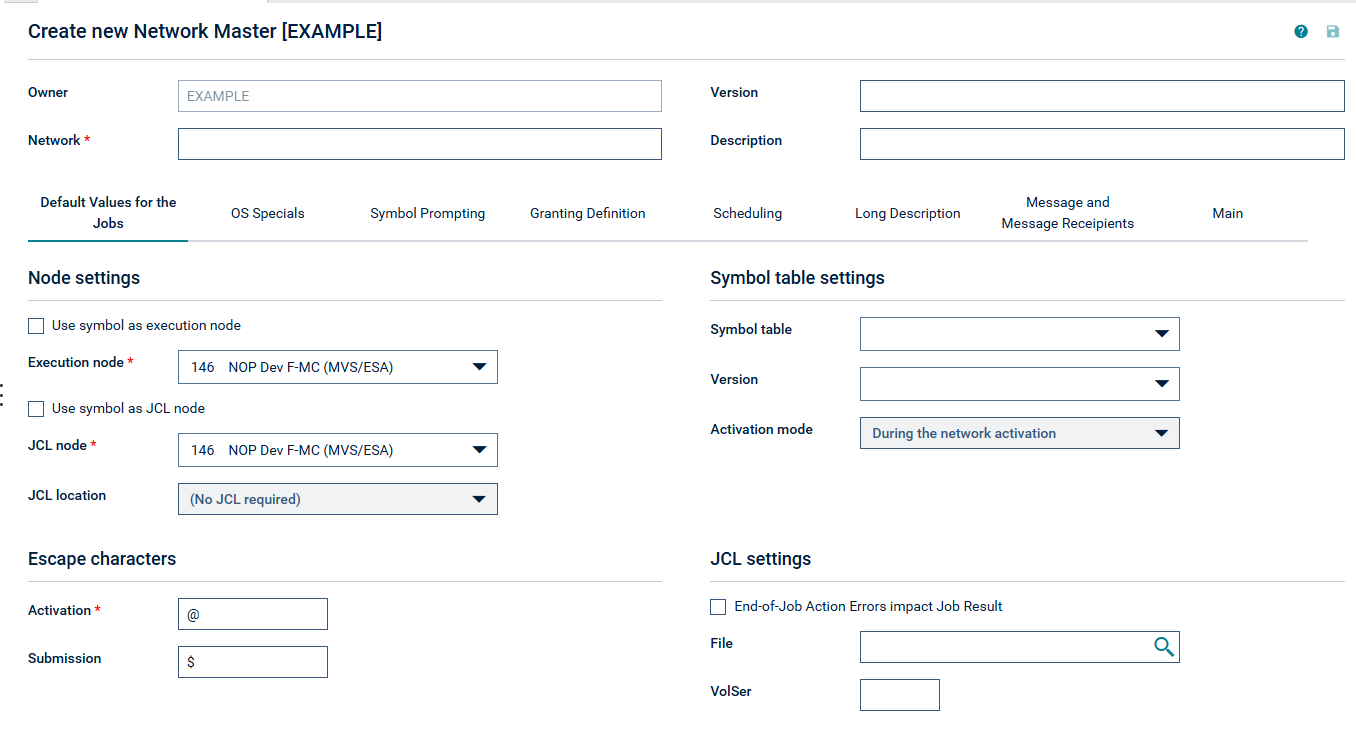Open the help icon
The height and width of the screenshot is (732, 1356).
(1301, 31)
